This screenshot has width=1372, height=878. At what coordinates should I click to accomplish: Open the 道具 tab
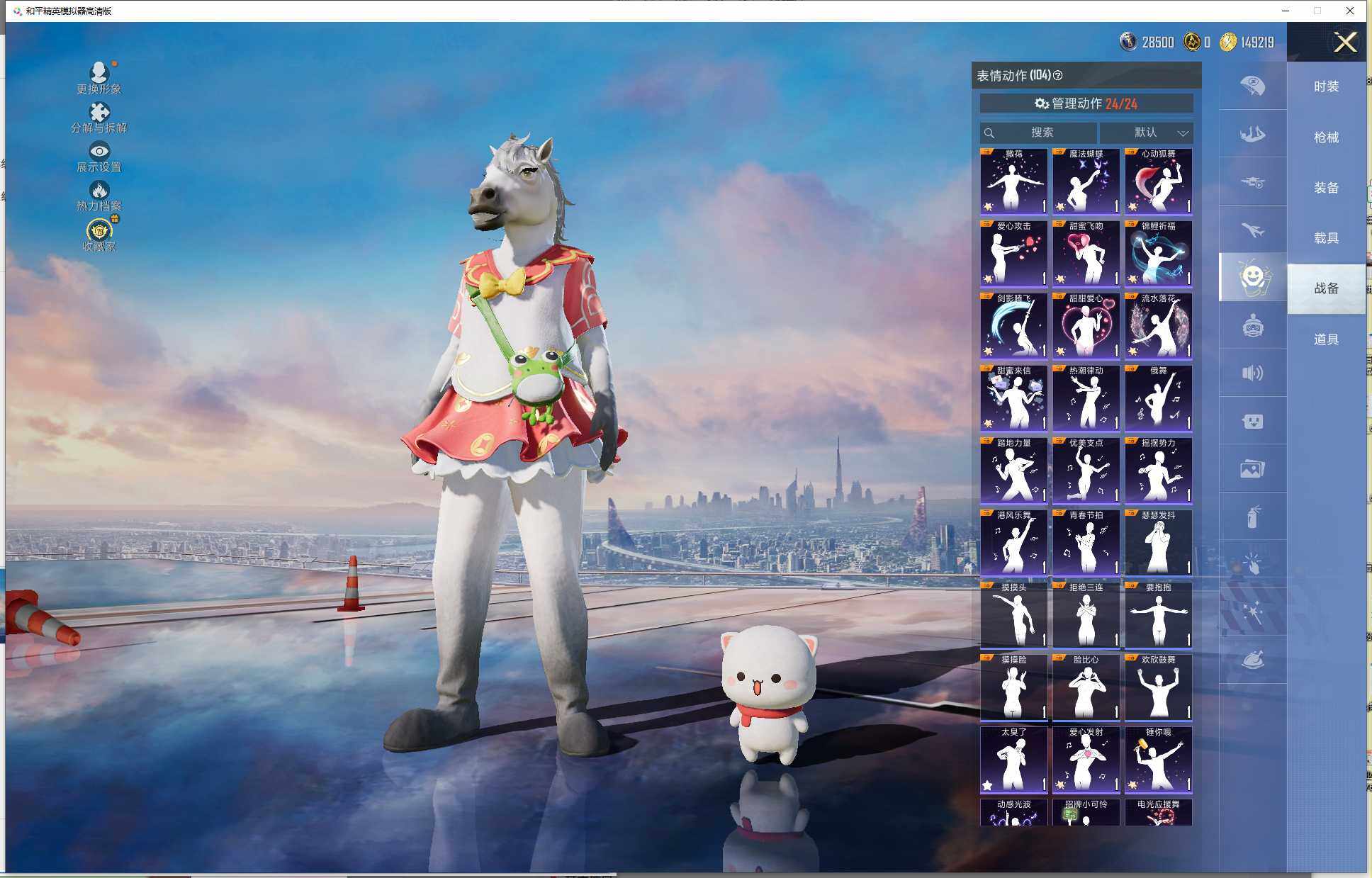click(x=1326, y=339)
